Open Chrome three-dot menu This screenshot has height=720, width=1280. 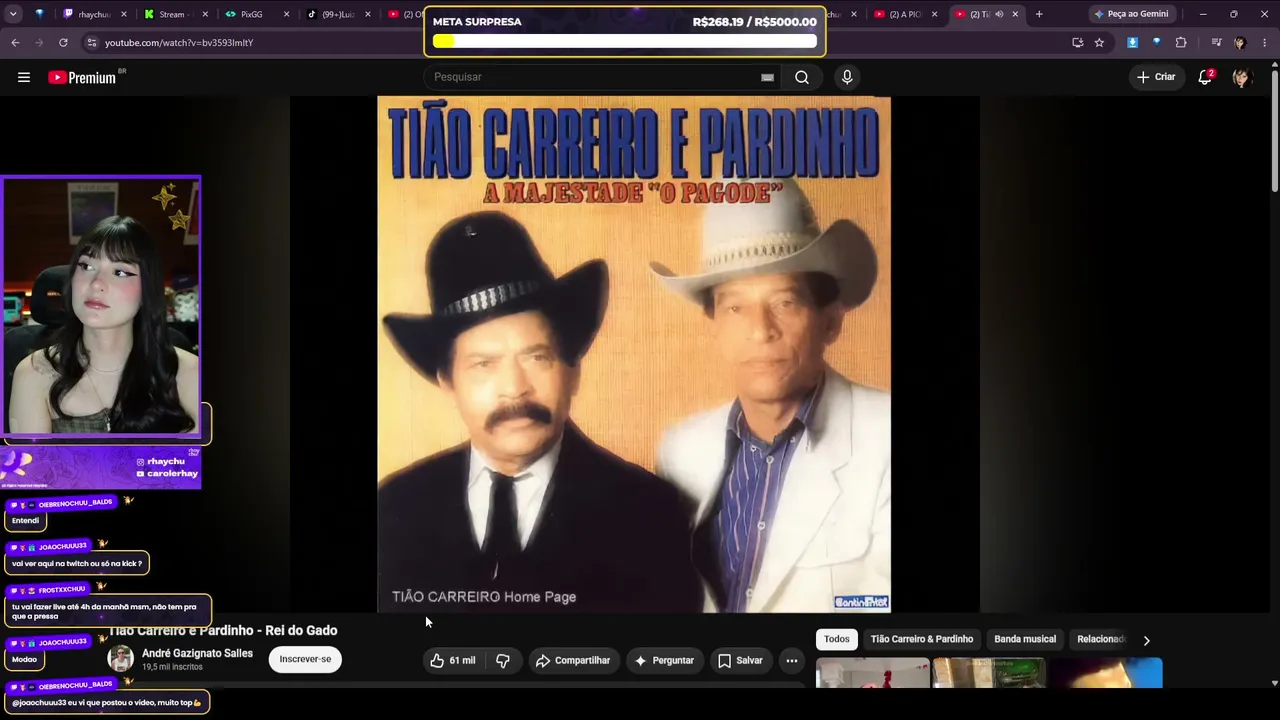1265,42
